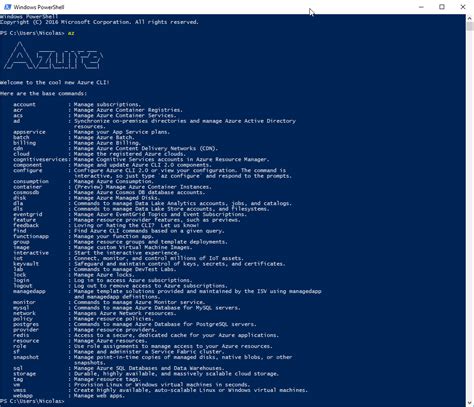The height and width of the screenshot is (407, 474).
Task: Click the 'login' command name
Action: pyautogui.click(x=21, y=280)
